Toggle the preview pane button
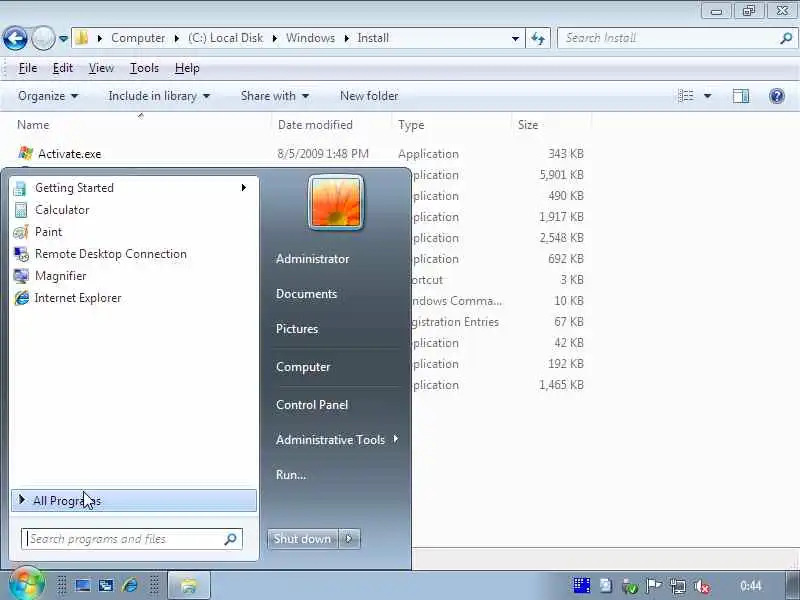 (x=741, y=96)
